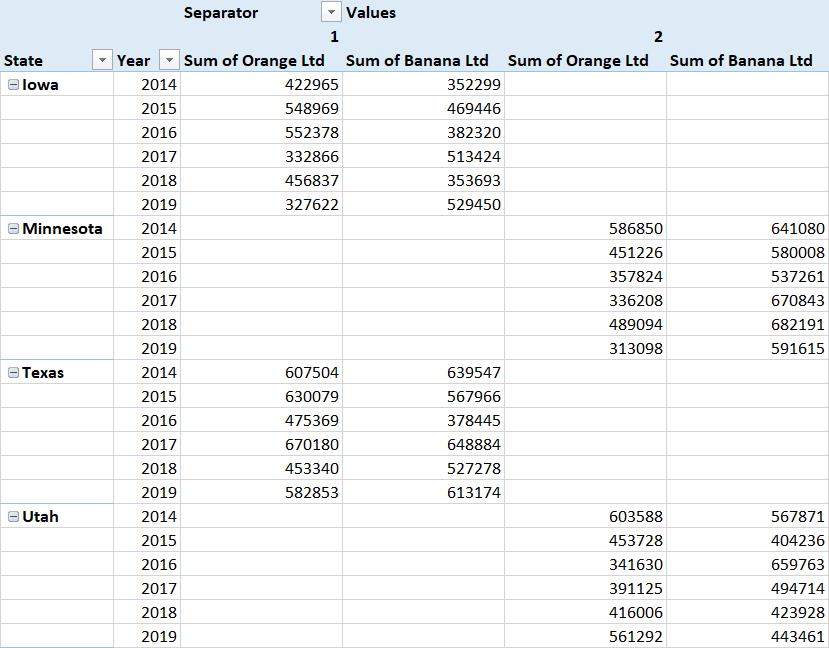
Task: Click cell with value 341630
Action: (585, 564)
